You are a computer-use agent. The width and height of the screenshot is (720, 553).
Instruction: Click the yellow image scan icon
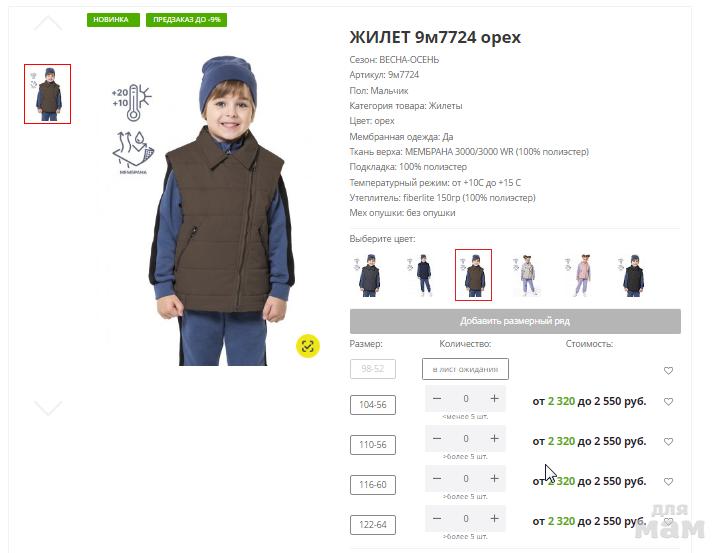[x=308, y=346]
